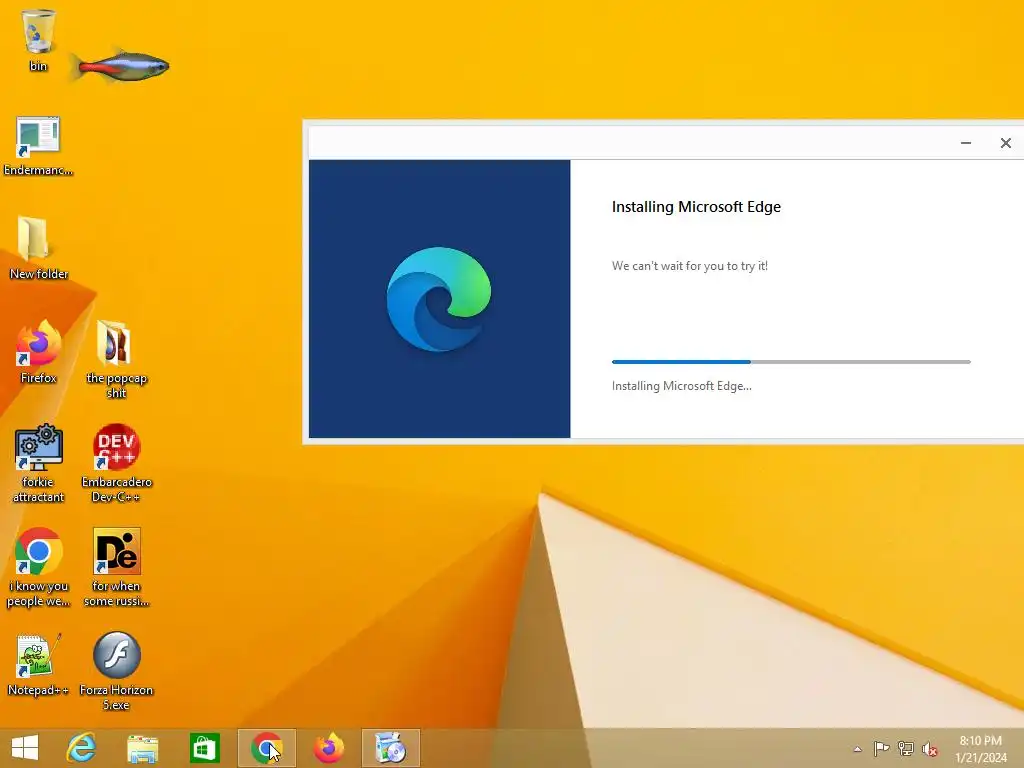Screen dimensions: 1024x768
Task: Open the clock showing 8:10 PM
Action: (x=980, y=749)
